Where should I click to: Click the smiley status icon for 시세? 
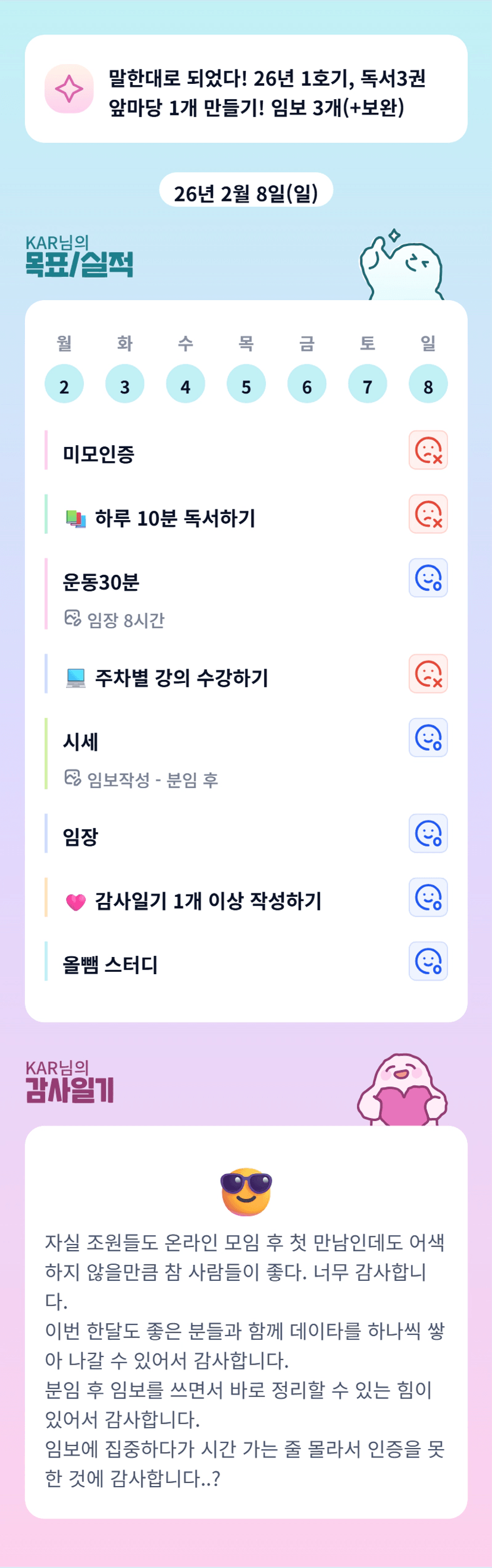coord(428,738)
